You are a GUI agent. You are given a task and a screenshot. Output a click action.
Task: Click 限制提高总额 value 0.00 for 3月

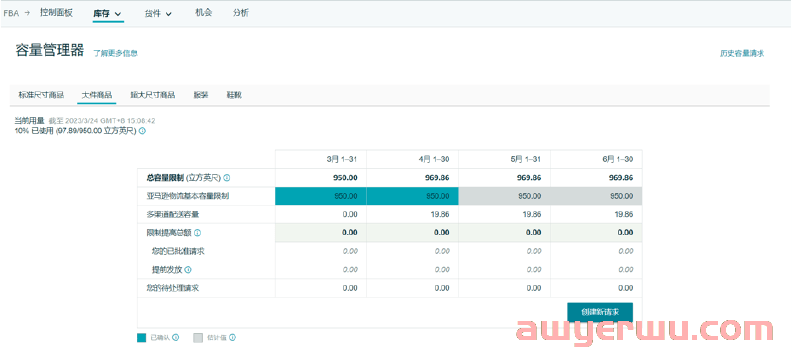(x=350, y=233)
